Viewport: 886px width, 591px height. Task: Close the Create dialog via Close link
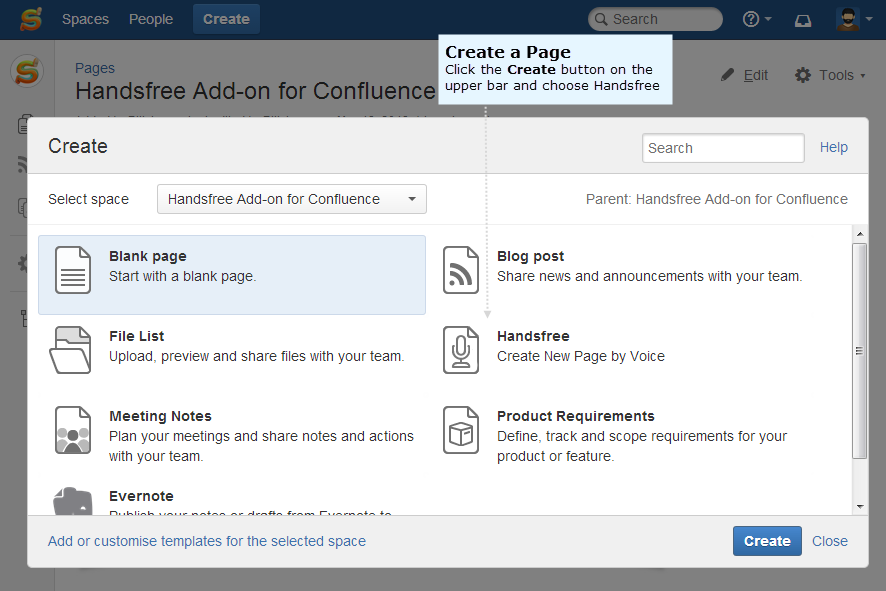pos(829,541)
